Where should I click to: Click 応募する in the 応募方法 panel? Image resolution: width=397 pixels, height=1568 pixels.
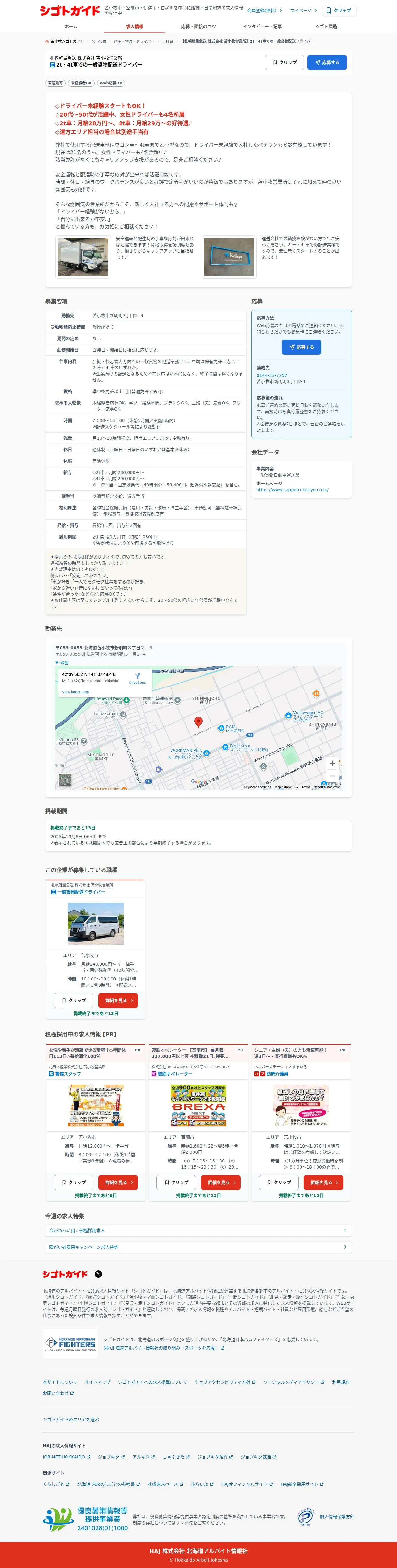tap(301, 347)
